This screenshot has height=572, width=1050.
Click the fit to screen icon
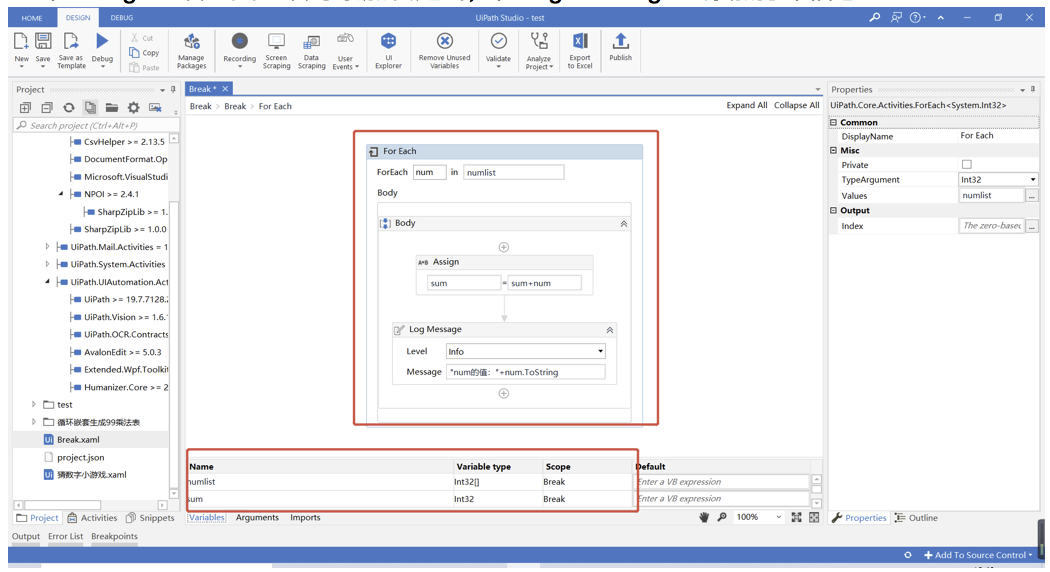point(796,517)
